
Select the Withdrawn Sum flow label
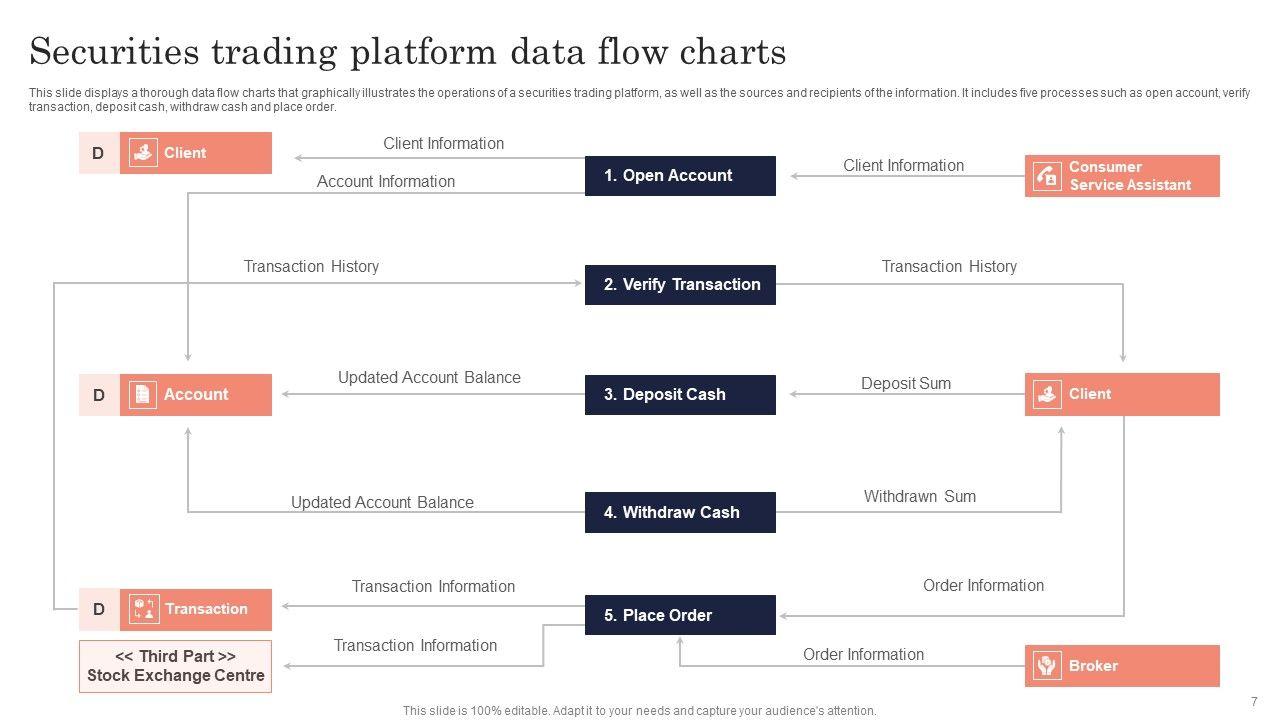[919, 496]
